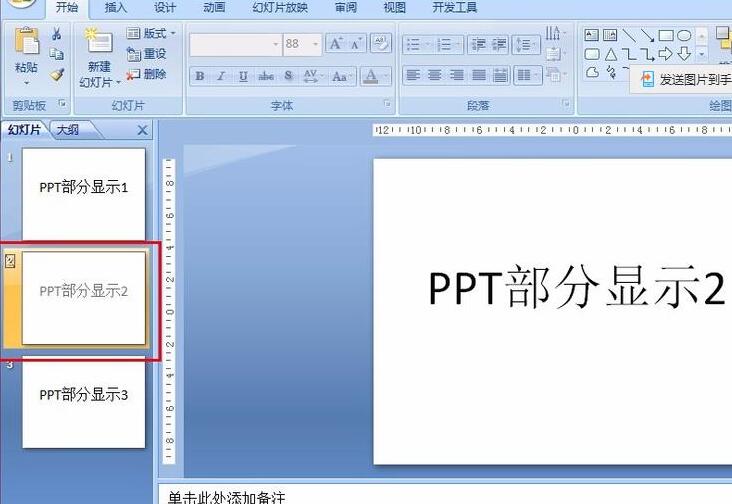Click the grow font size icon
This screenshot has width=732, height=504.
335,44
